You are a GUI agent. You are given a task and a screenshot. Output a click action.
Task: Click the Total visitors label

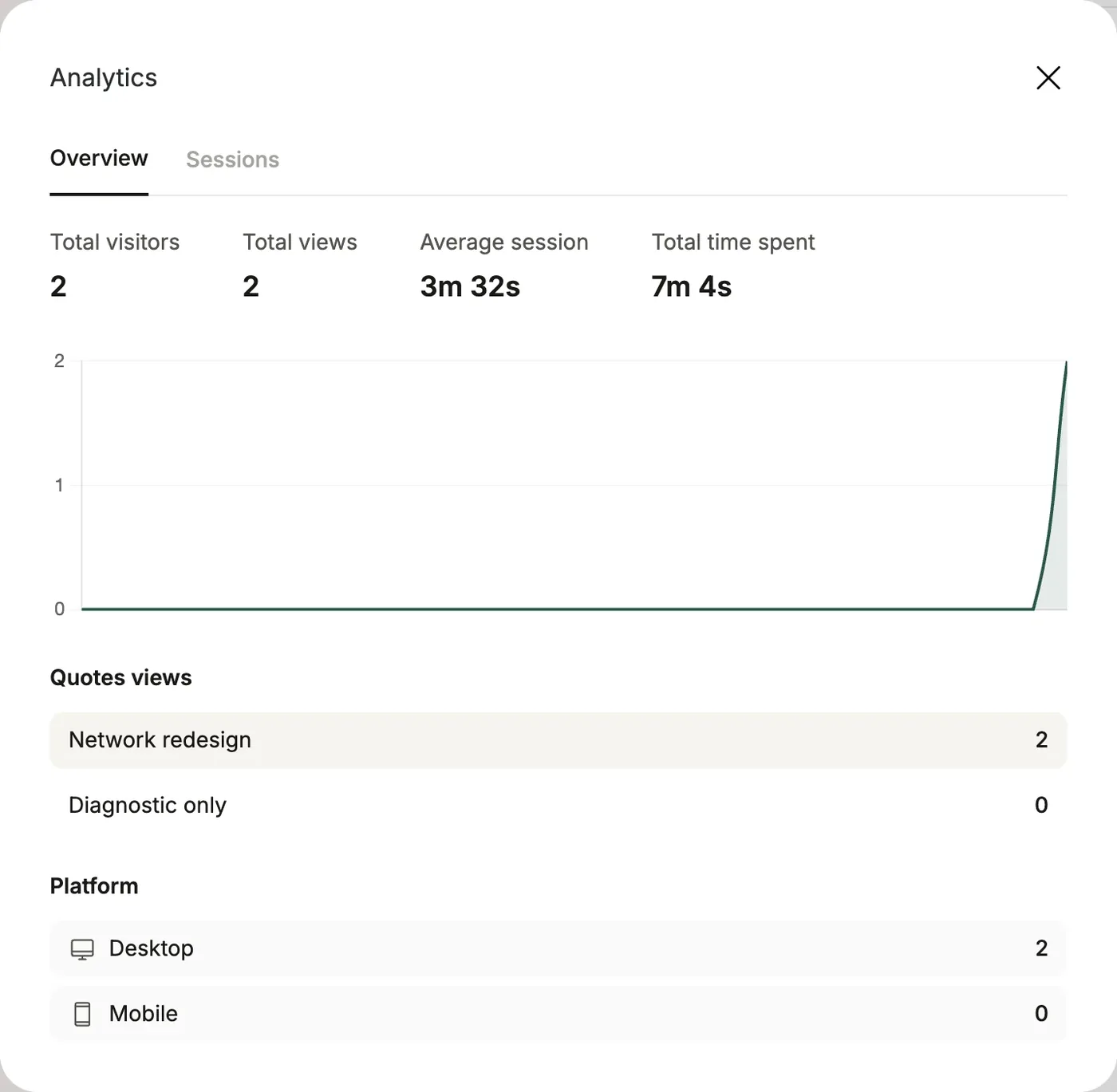coord(115,242)
